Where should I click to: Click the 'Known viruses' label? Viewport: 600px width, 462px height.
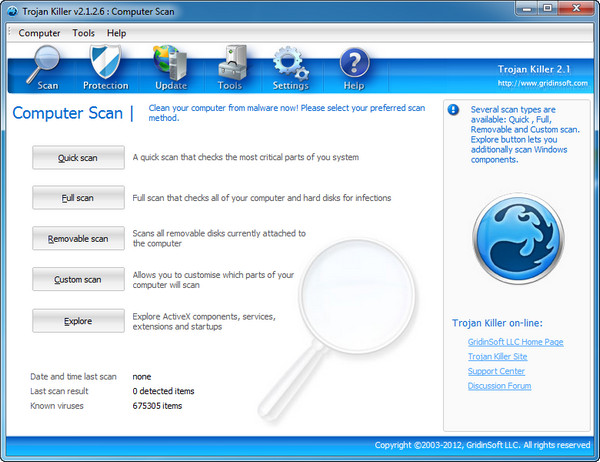(x=57, y=406)
